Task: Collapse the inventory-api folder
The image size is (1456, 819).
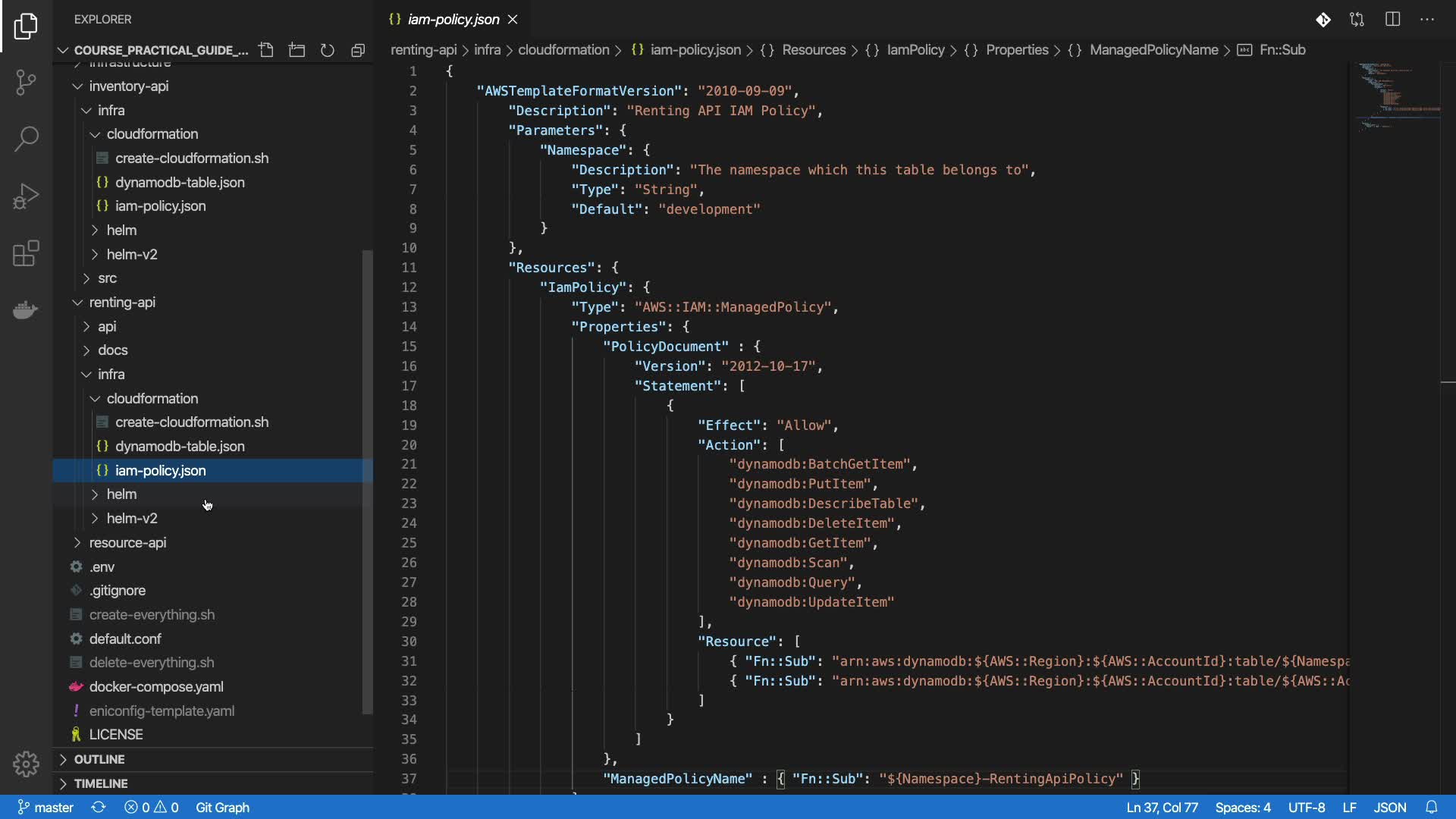Action: [128, 86]
